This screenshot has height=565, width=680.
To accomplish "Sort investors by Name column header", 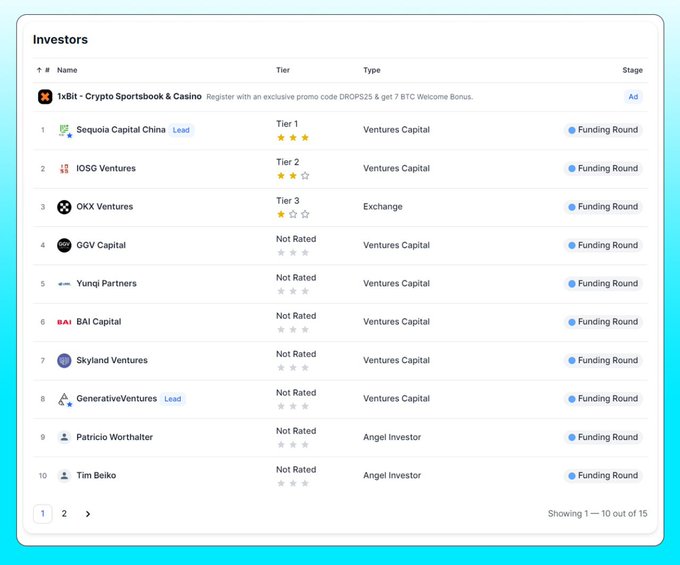I will tap(67, 70).
